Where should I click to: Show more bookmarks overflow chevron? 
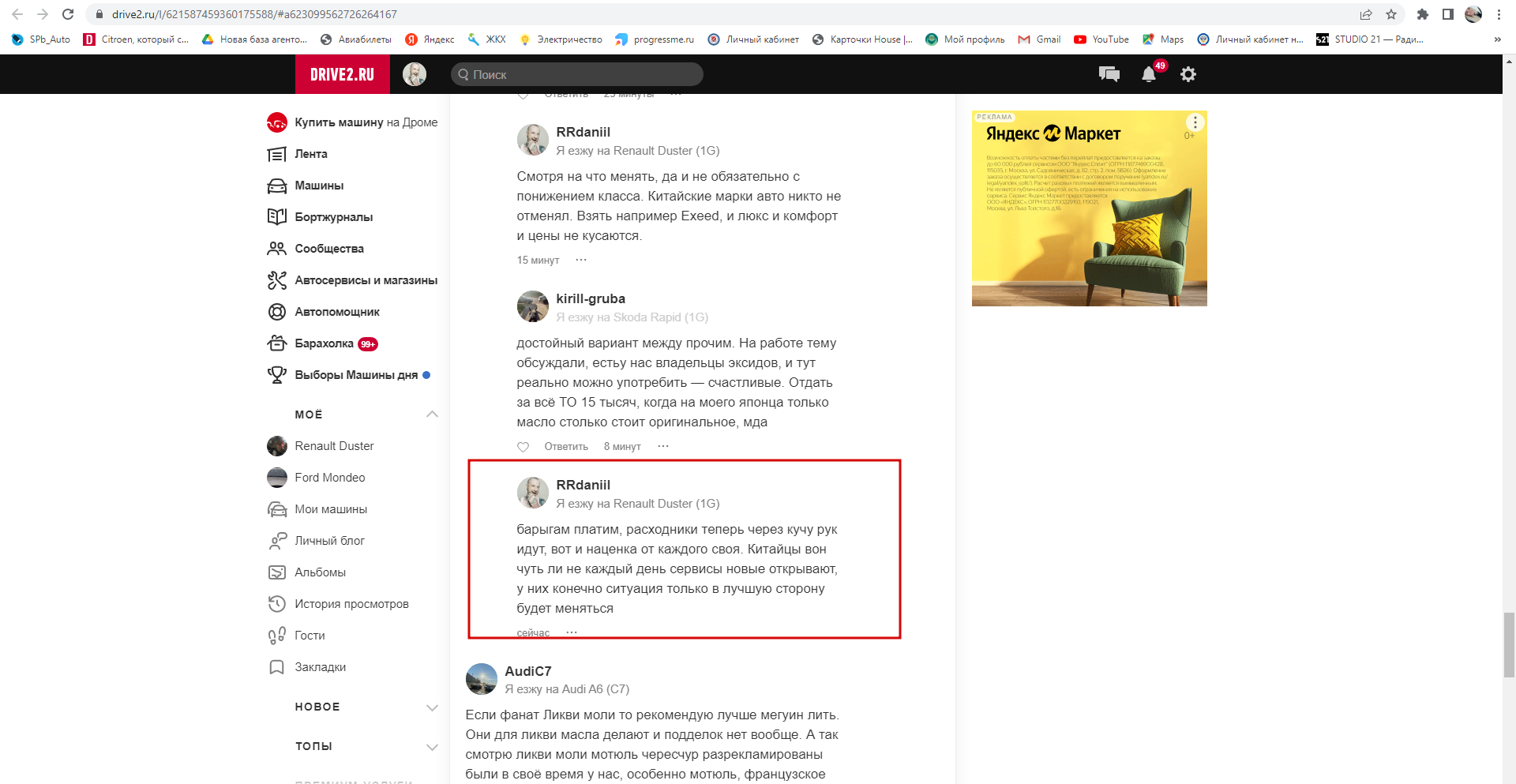point(1498,39)
